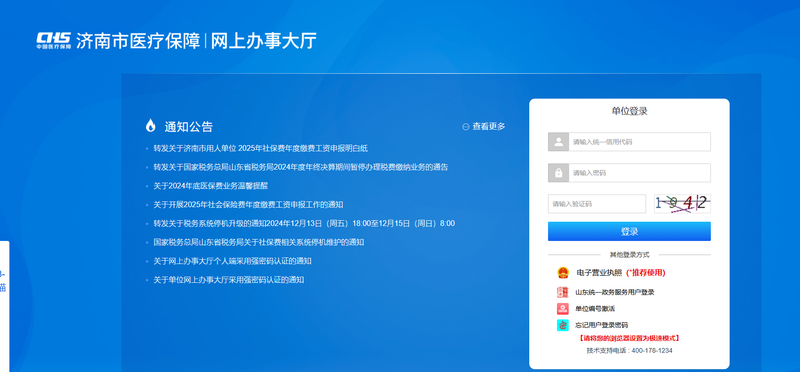Click the cyan icon for 忘记用户登录密码
800x372 pixels.
(x=562, y=325)
